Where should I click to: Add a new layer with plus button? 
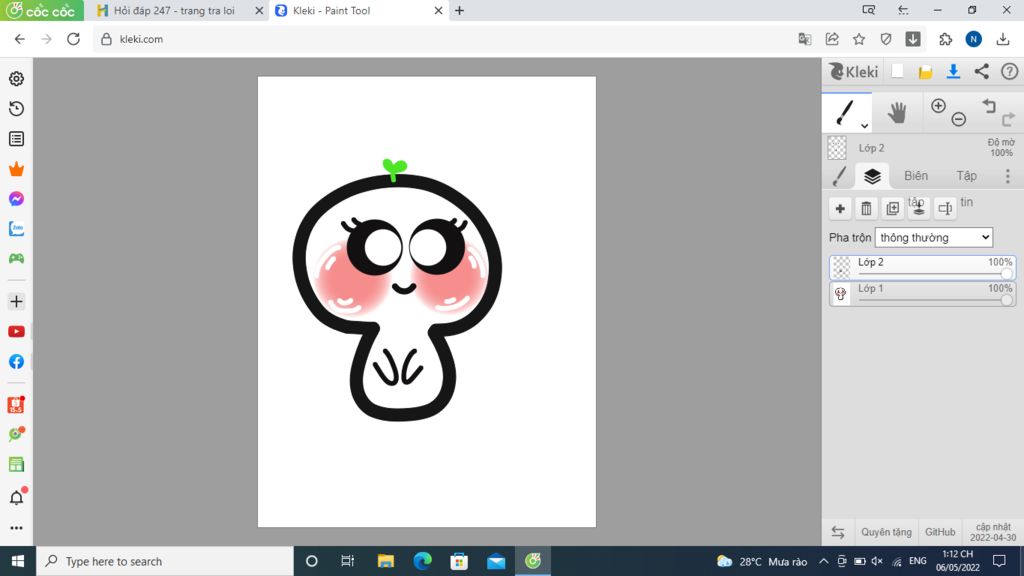click(x=840, y=208)
